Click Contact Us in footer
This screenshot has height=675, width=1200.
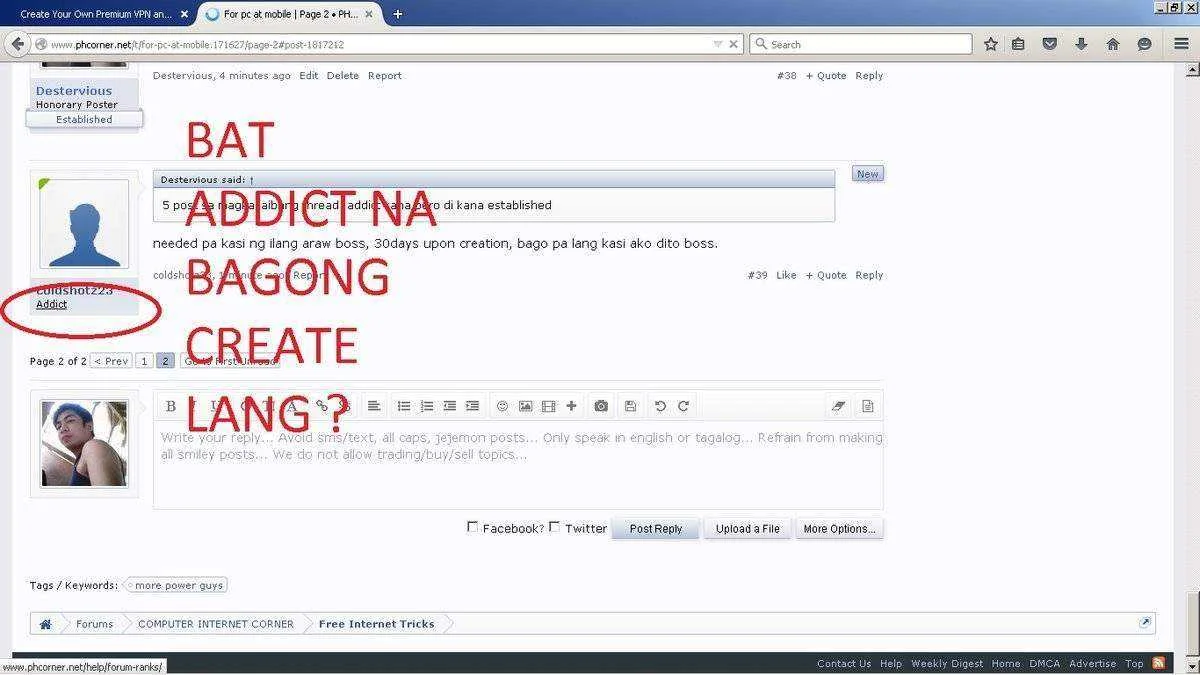tap(844, 663)
